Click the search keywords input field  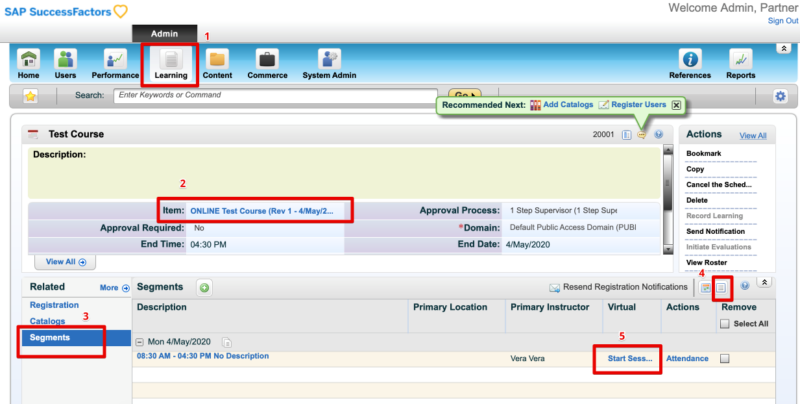(260, 95)
